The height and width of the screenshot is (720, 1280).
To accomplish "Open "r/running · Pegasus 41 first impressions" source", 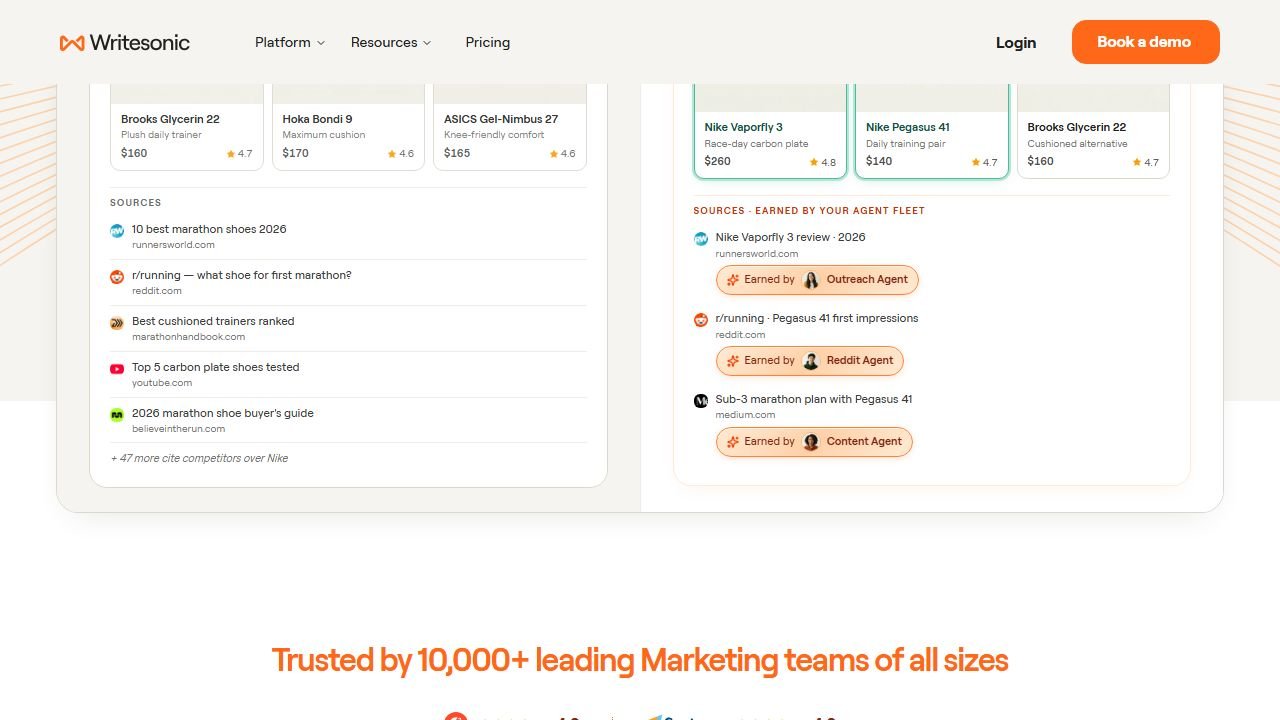I will point(817,318).
